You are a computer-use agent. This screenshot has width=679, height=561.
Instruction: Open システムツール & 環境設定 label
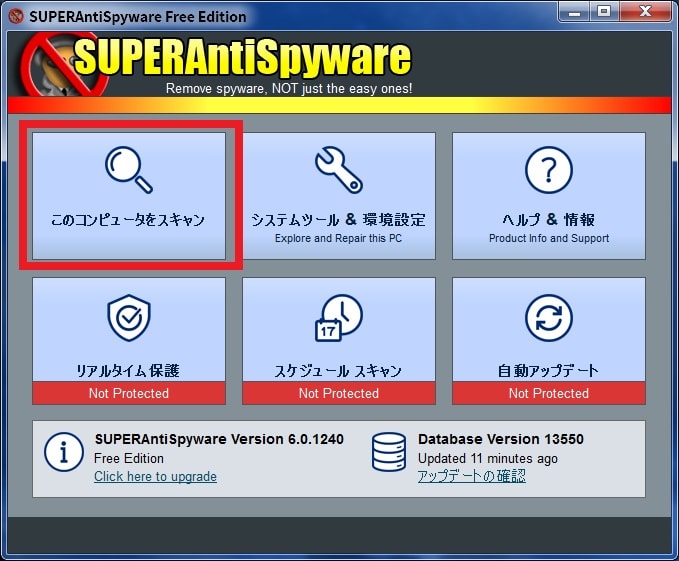tap(339, 220)
